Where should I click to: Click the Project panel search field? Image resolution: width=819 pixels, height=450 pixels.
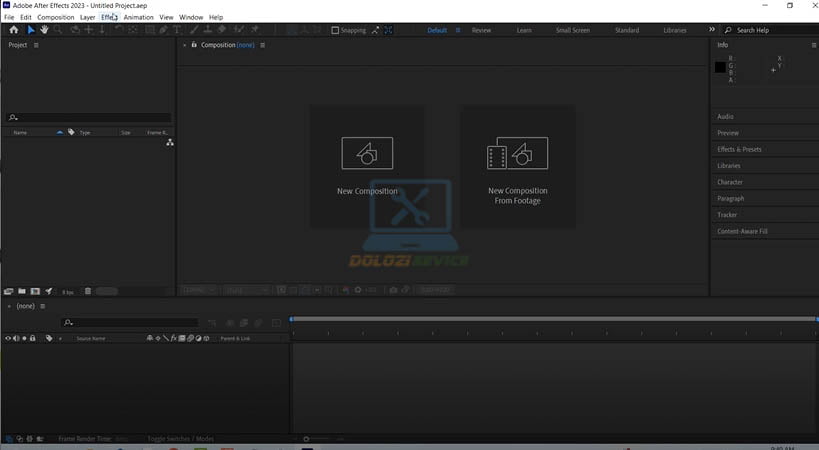point(89,117)
